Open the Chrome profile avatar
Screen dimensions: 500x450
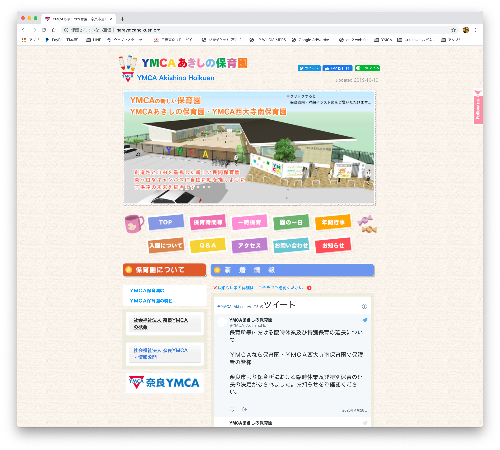pos(466,30)
